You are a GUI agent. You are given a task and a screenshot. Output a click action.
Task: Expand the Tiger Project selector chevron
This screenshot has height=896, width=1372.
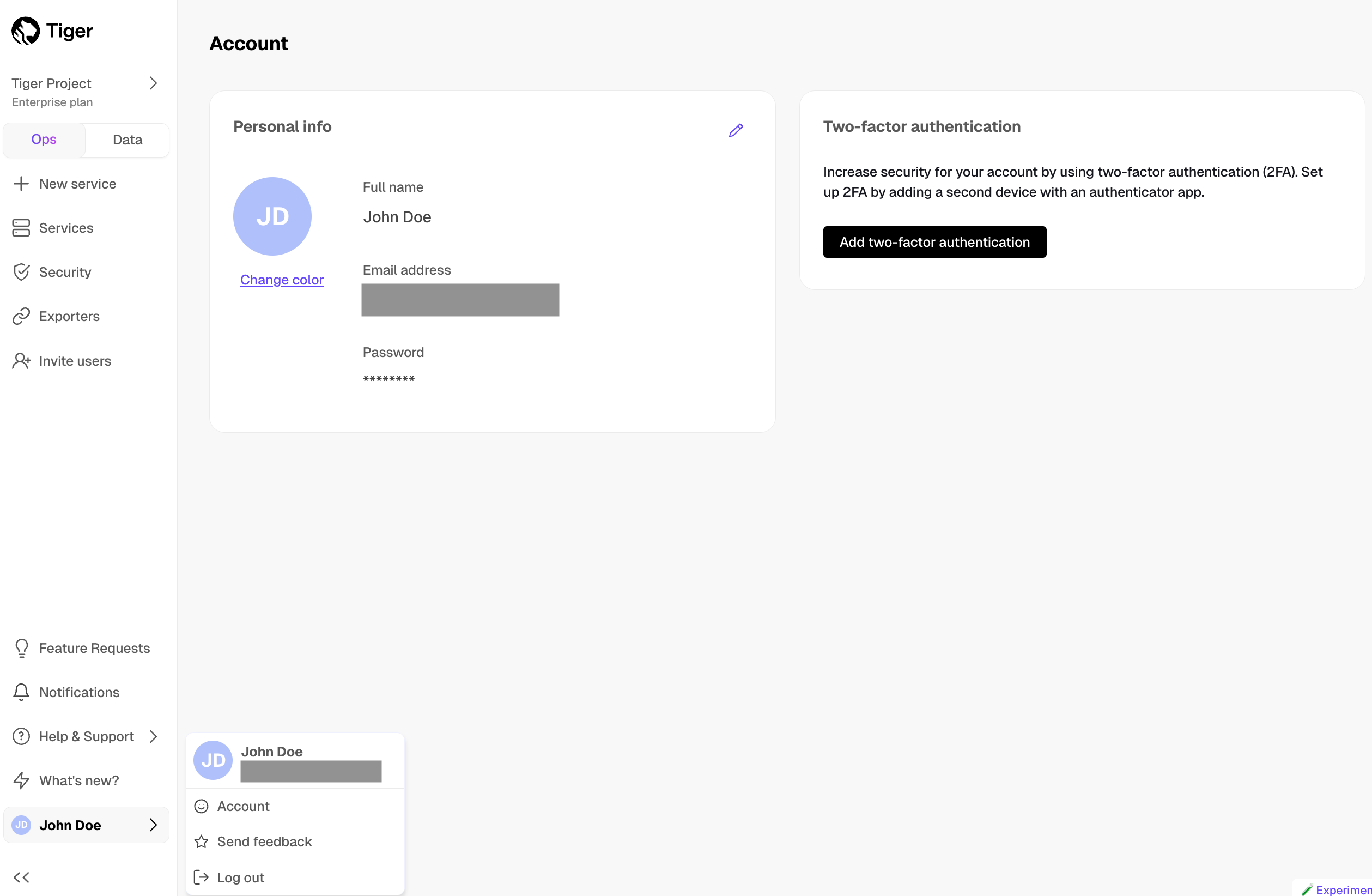pos(153,83)
